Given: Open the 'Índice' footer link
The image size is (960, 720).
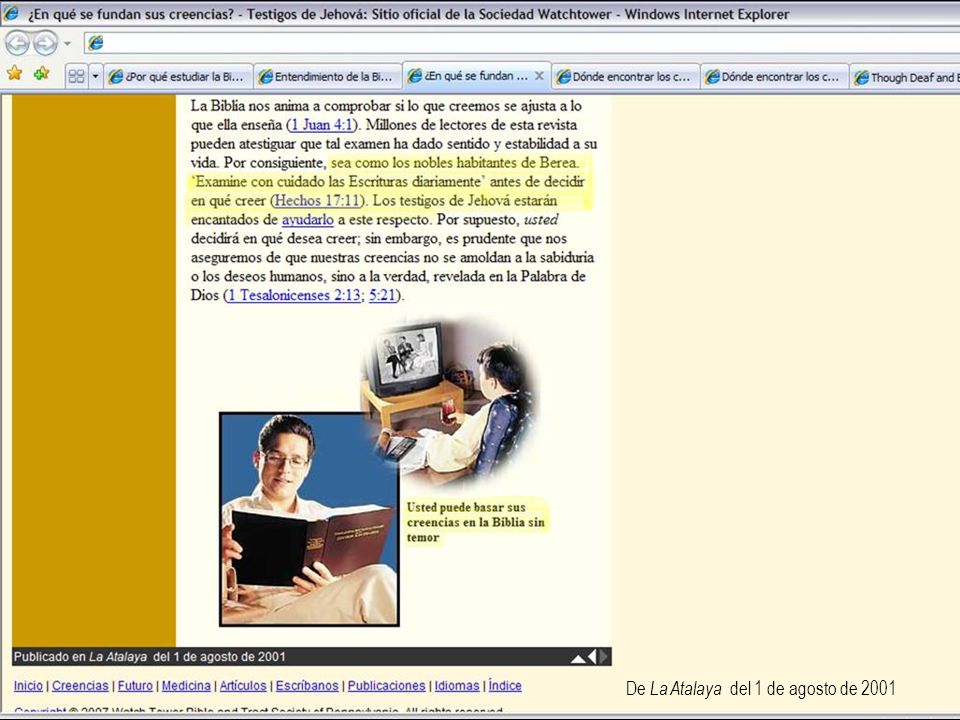Looking at the screenshot, I should [x=505, y=686].
